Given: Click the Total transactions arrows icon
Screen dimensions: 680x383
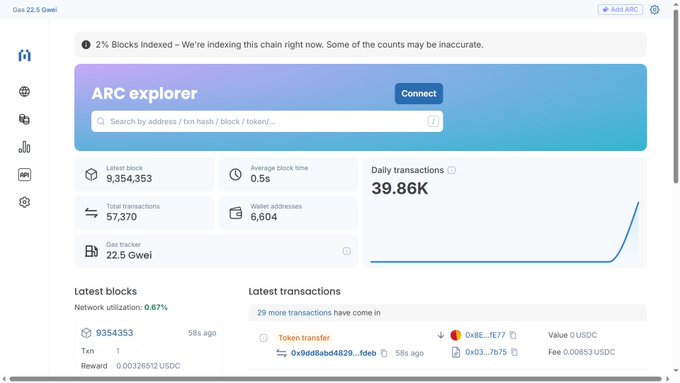Looking at the screenshot, I should click(91, 213).
